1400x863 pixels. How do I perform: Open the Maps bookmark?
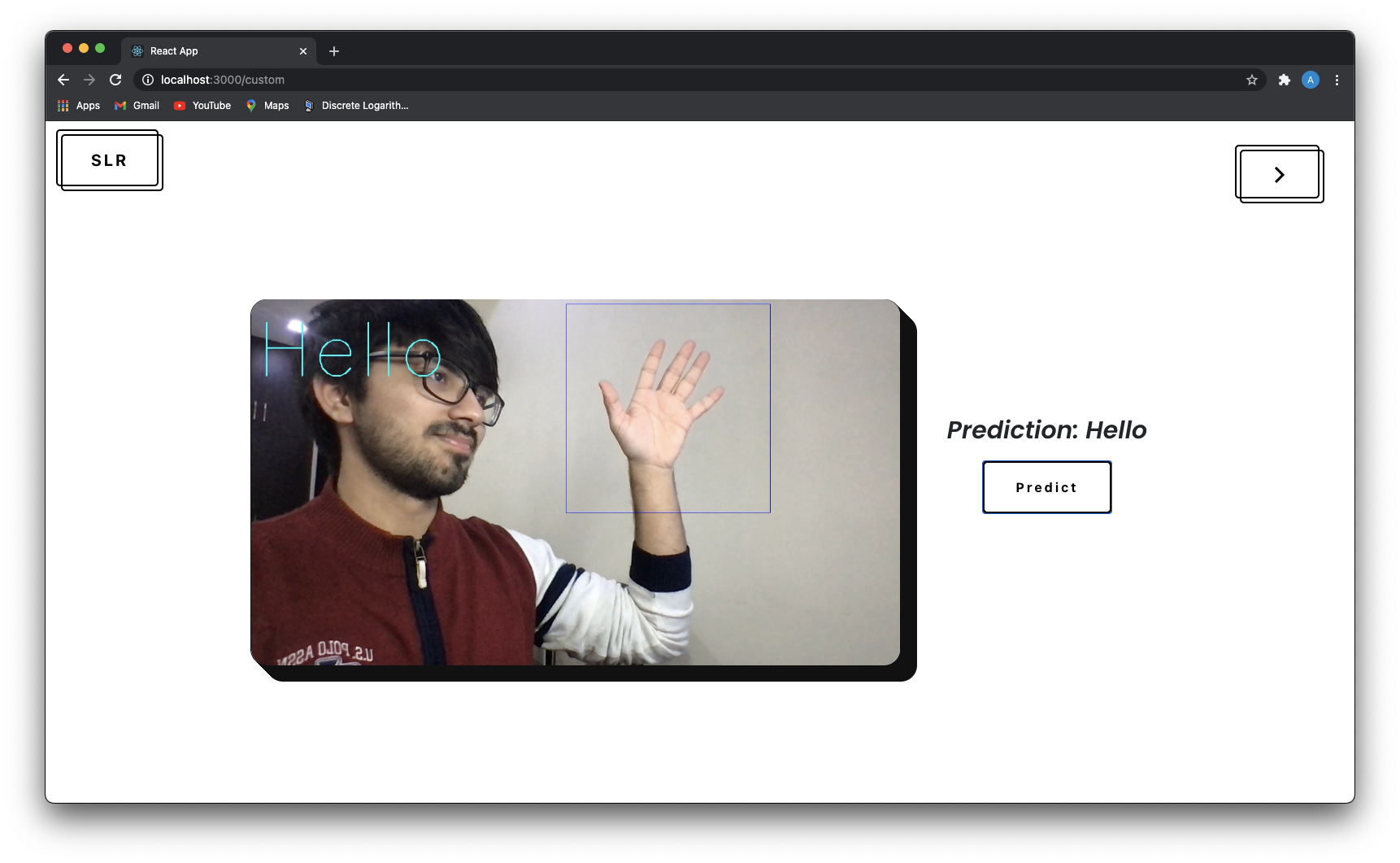click(267, 106)
